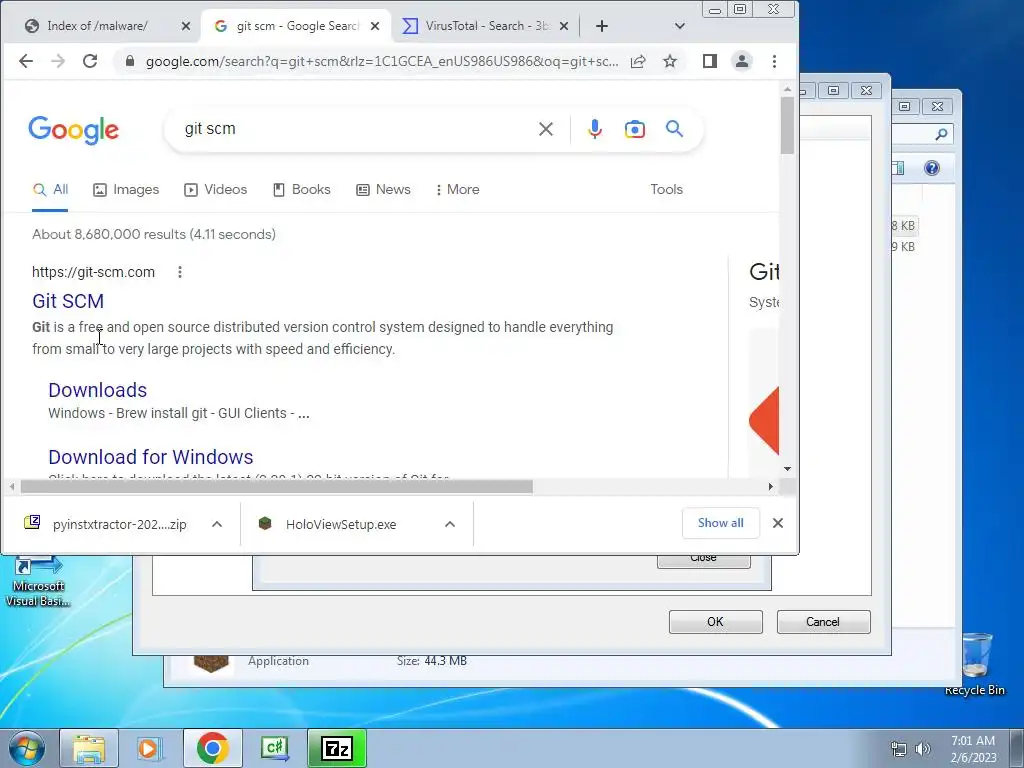This screenshot has height=768, width=1024.
Task: Expand pyinstxtractor zip download options
Action: tap(217, 524)
